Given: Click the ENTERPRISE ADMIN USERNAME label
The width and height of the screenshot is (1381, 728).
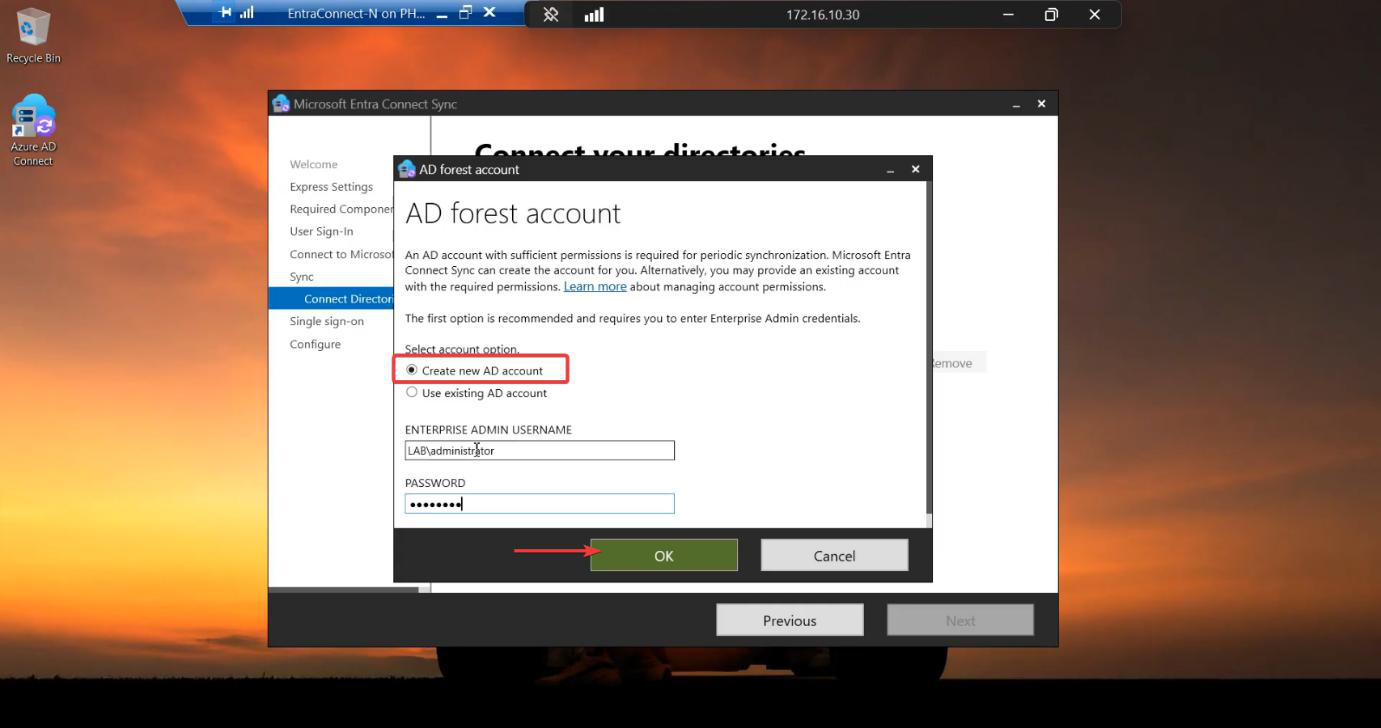Looking at the screenshot, I should coord(488,430).
